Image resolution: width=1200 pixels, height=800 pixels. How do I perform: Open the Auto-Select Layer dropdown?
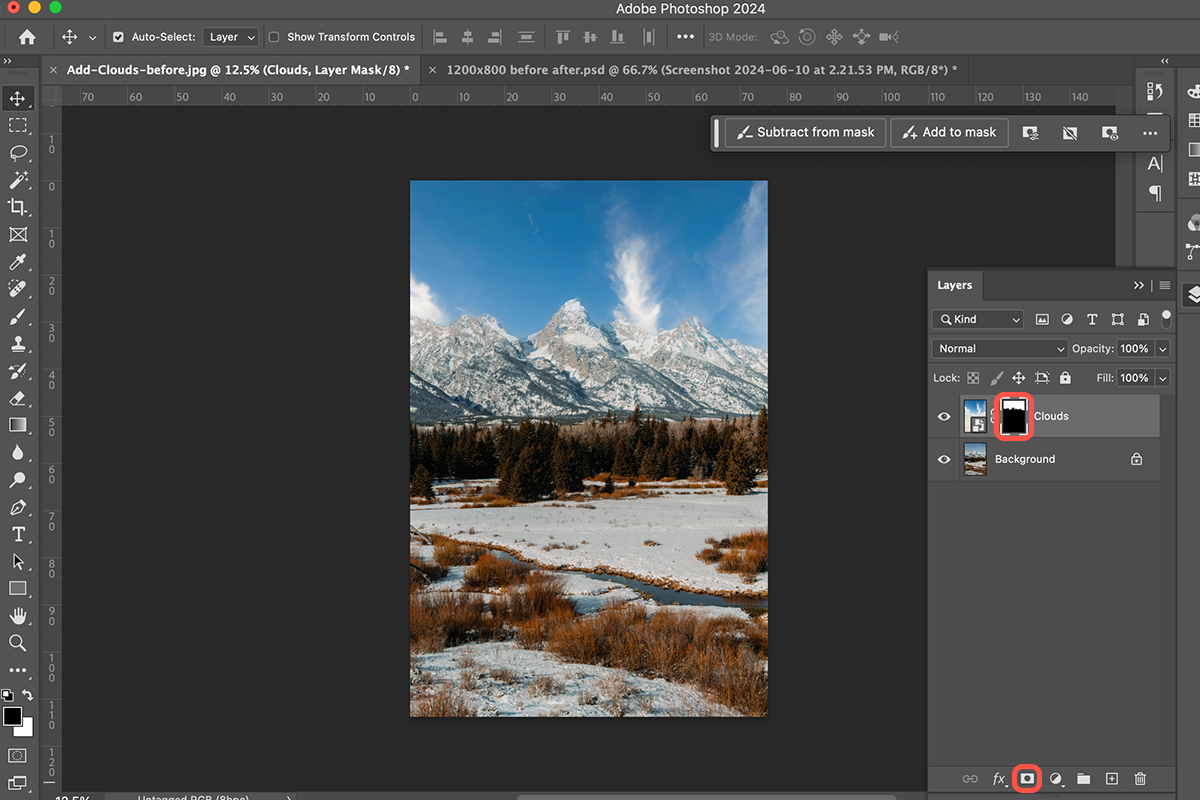pos(231,37)
